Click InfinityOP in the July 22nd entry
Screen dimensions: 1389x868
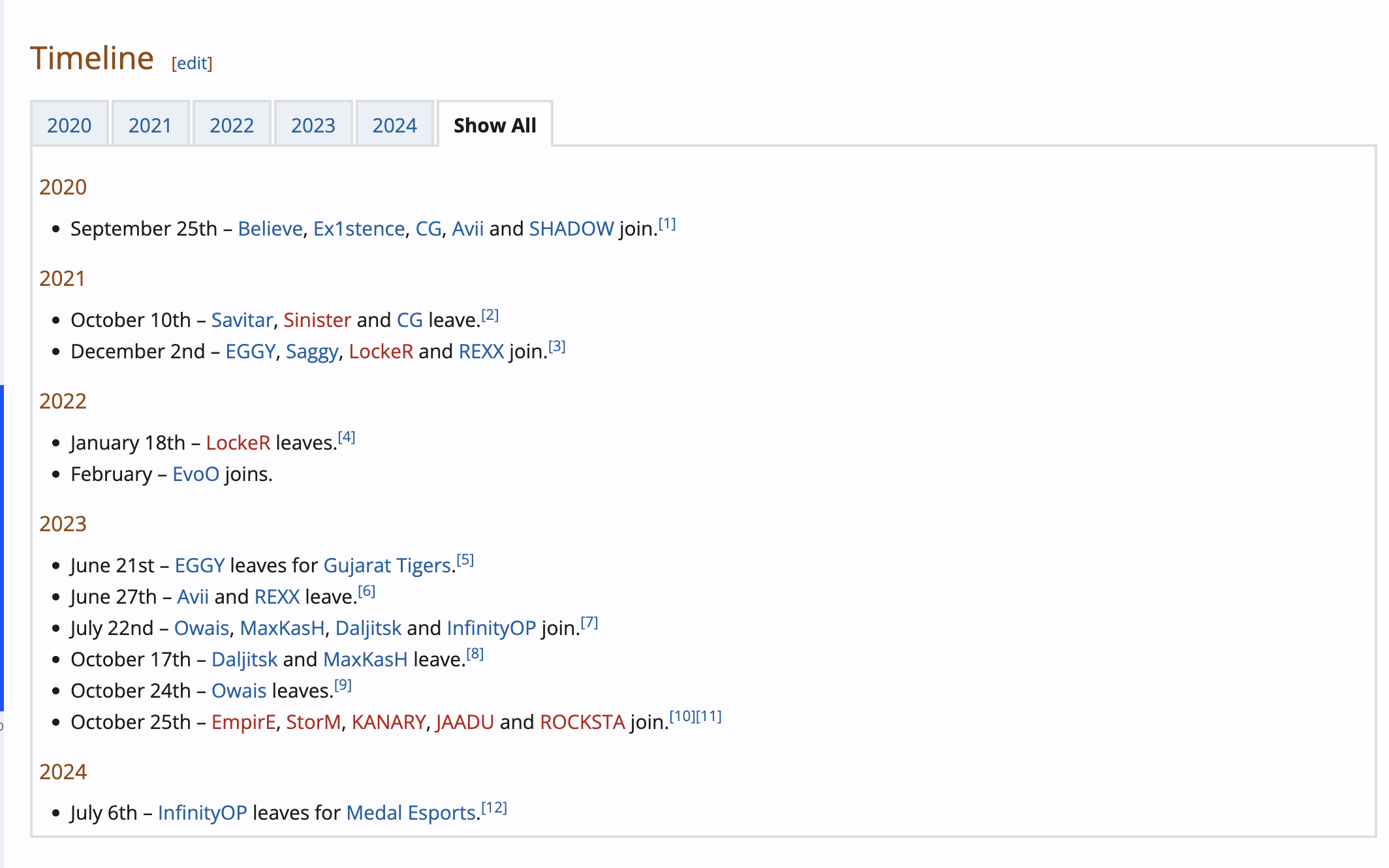pyautogui.click(x=492, y=628)
